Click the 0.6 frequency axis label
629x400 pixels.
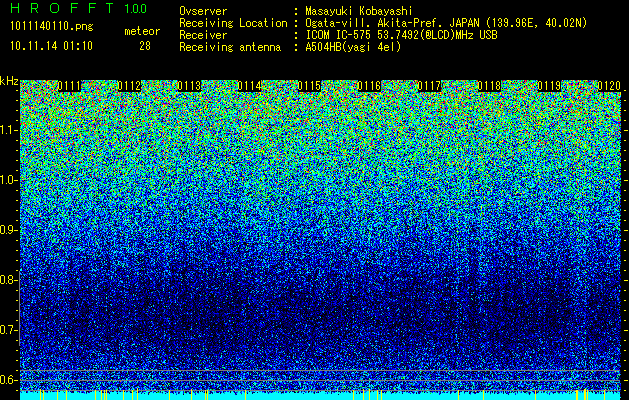[x=8, y=380]
